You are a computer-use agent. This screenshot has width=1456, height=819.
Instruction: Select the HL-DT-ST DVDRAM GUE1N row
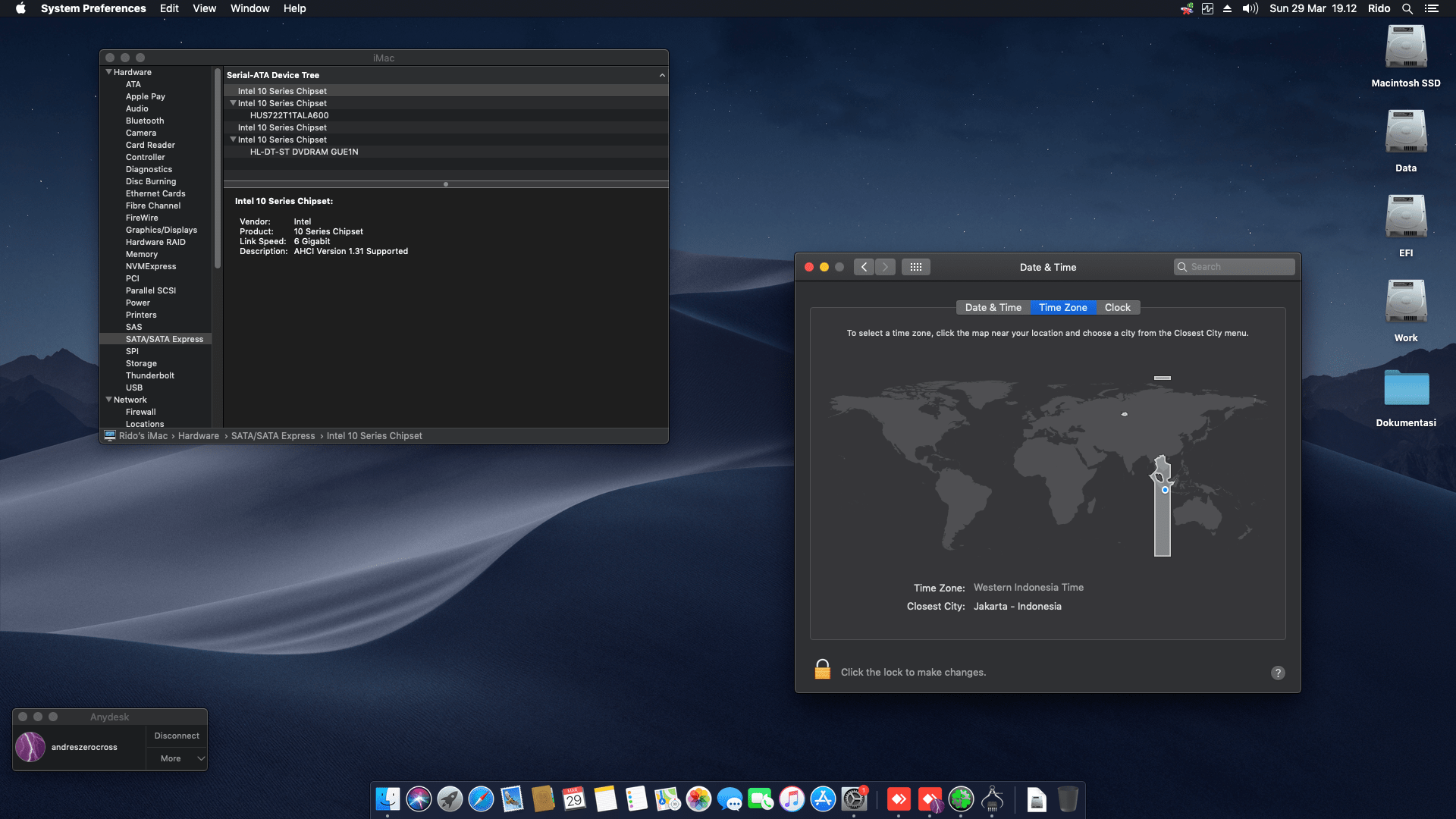[x=446, y=152]
